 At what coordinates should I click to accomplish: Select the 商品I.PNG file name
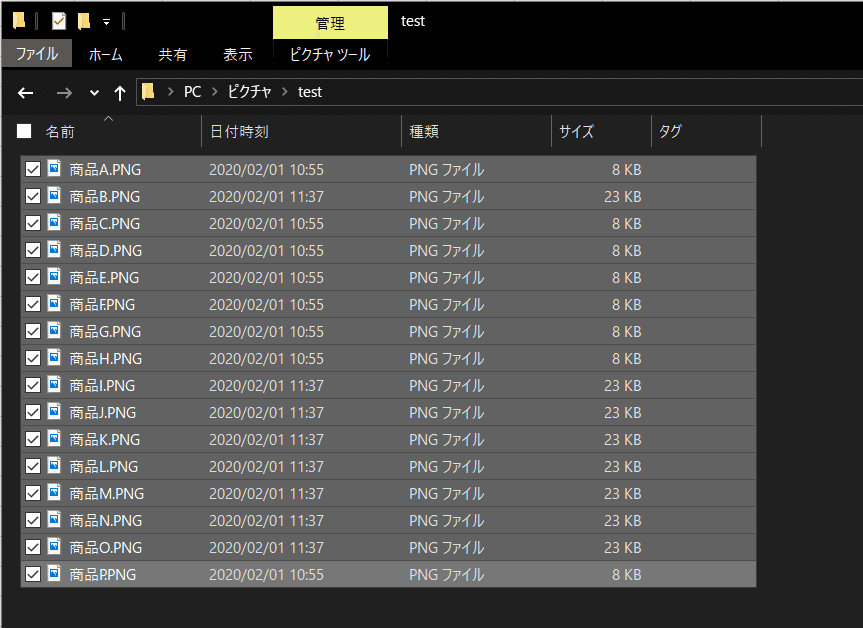tap(102, 386)
